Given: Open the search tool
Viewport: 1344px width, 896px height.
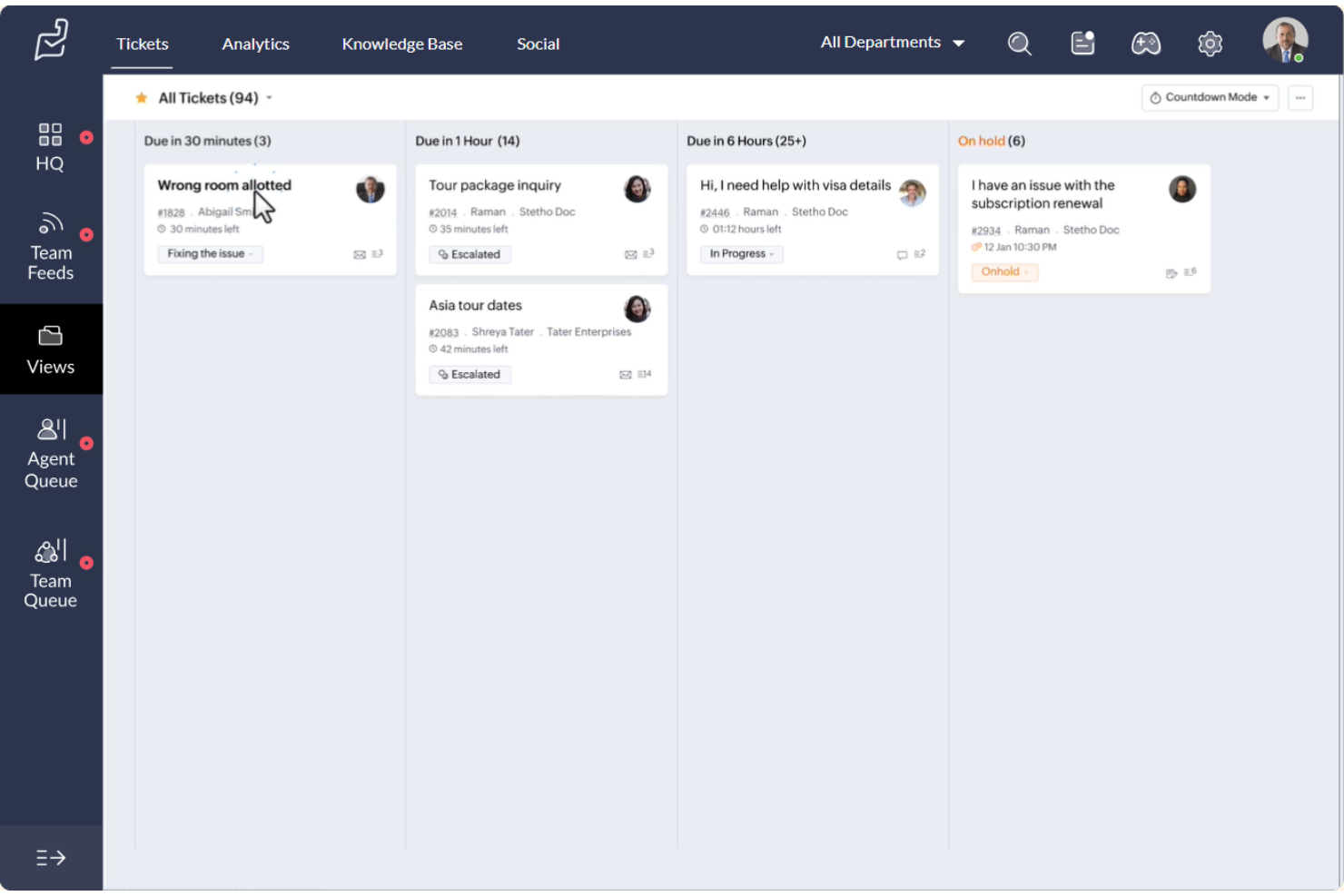Looking at the screenshot, I should [x=1019, y=43].
